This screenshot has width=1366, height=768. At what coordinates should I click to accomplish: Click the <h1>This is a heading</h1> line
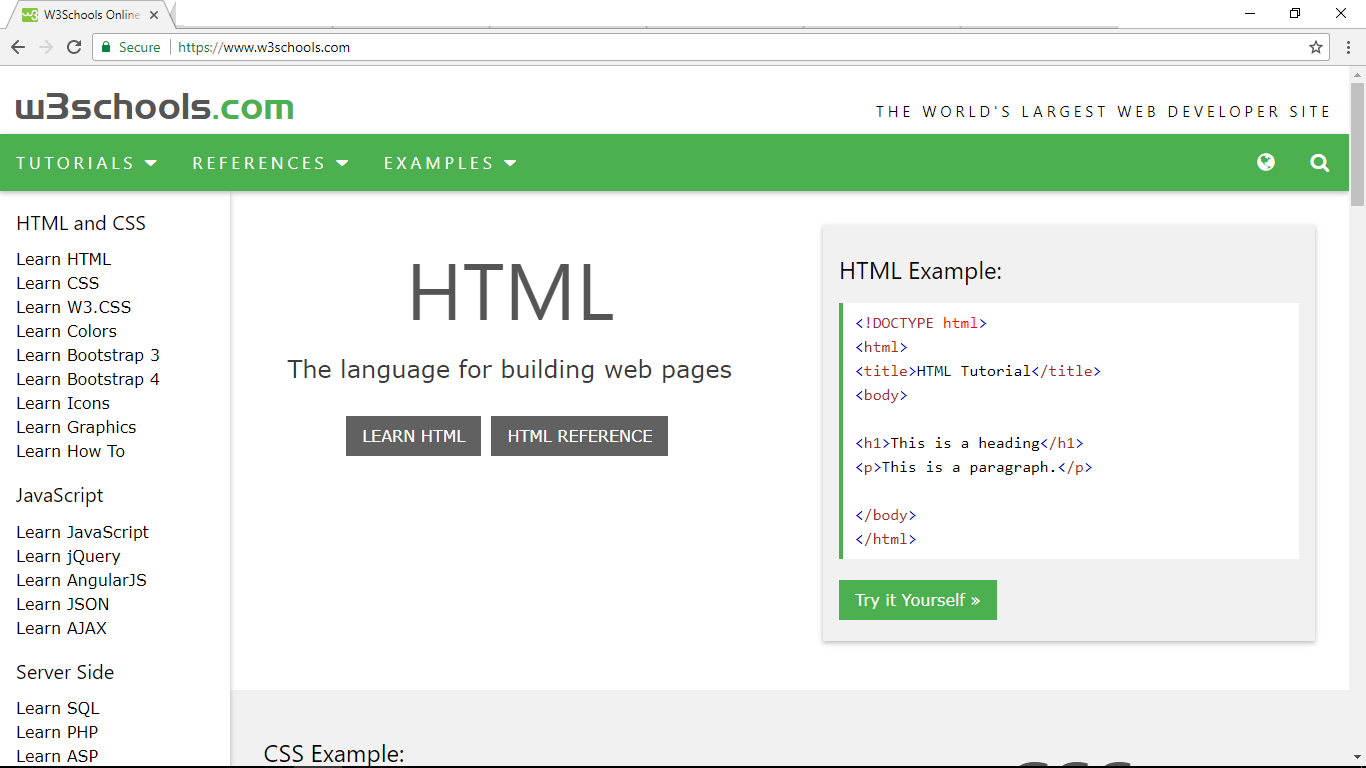tap(969, 443)
